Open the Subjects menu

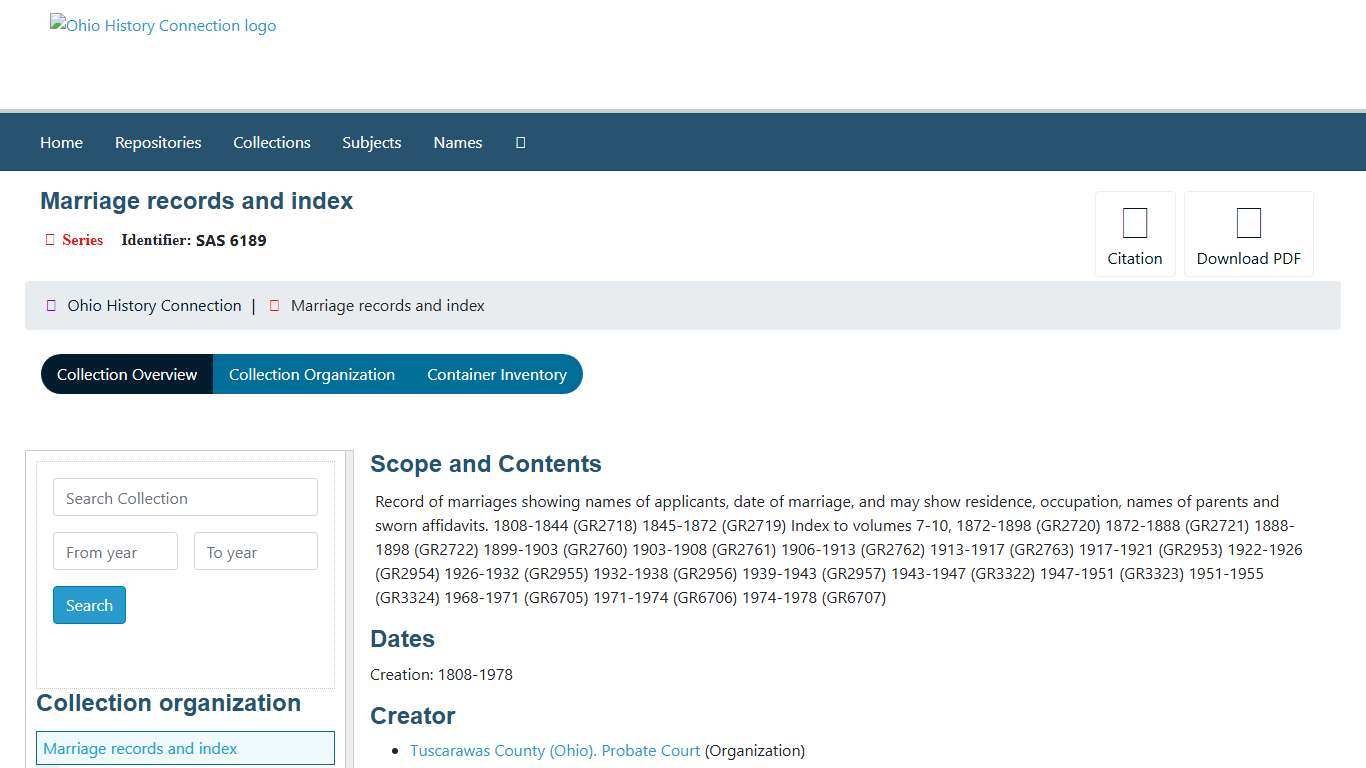371,142
